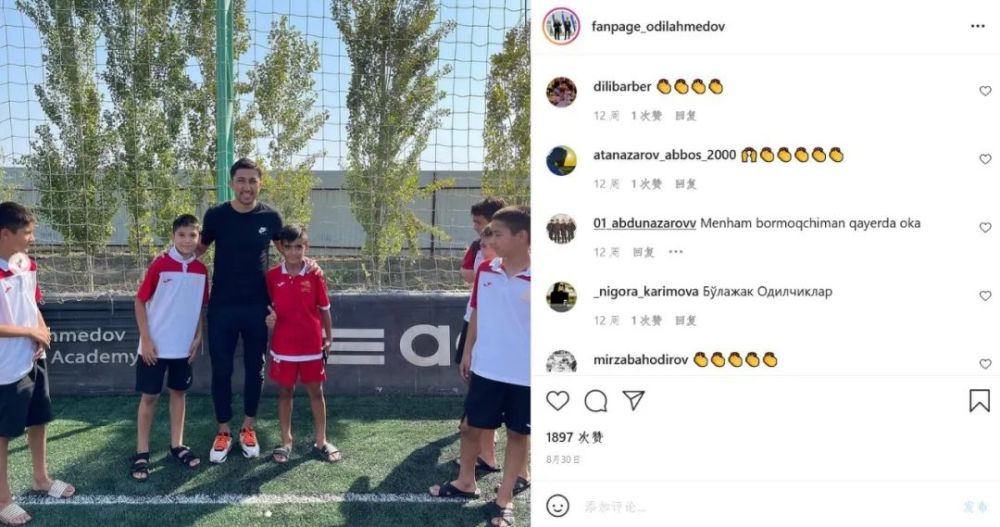Image resolution: width=1000 pixels, height=527 pixels.
Task: Reply to dilibarber's comment
Action: 686,116
